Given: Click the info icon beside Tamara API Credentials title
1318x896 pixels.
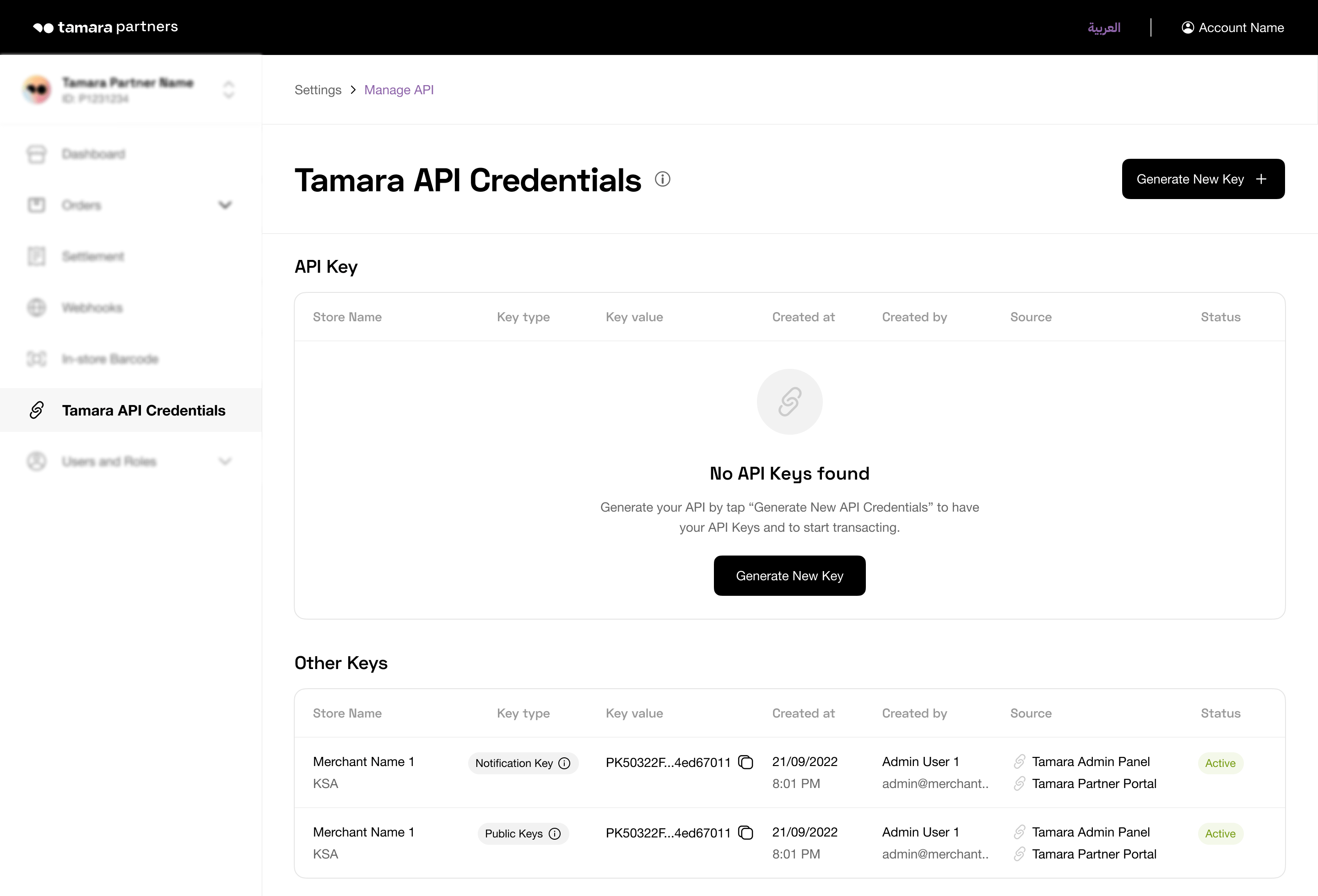Looking at the screenshot, I should pos(662,178).
